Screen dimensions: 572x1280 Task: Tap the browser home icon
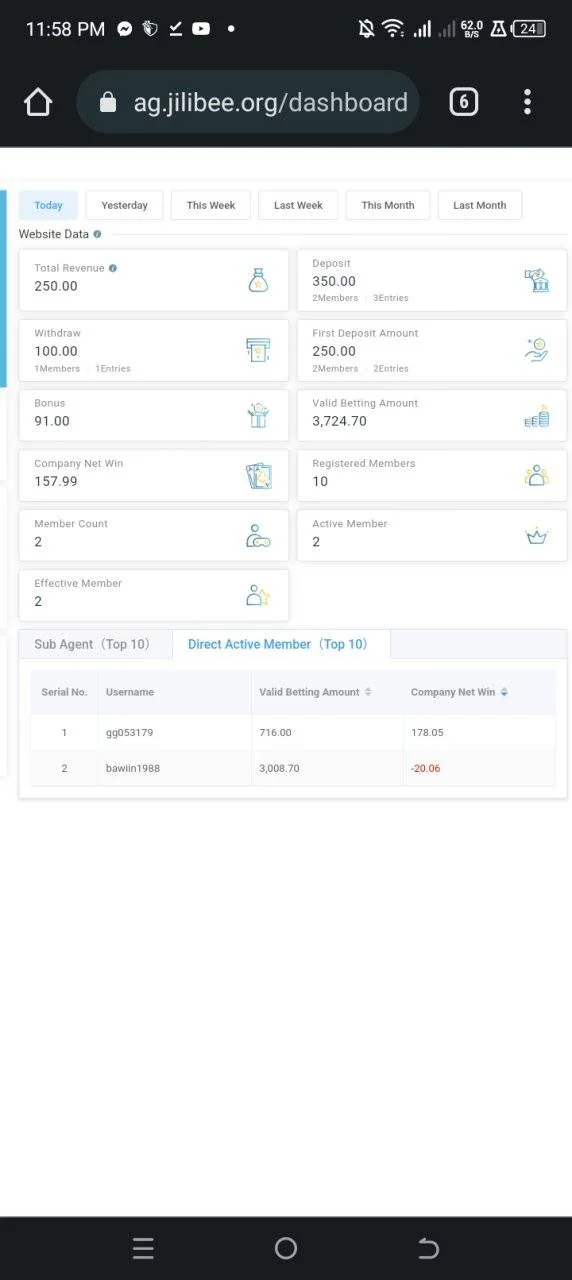38,102
